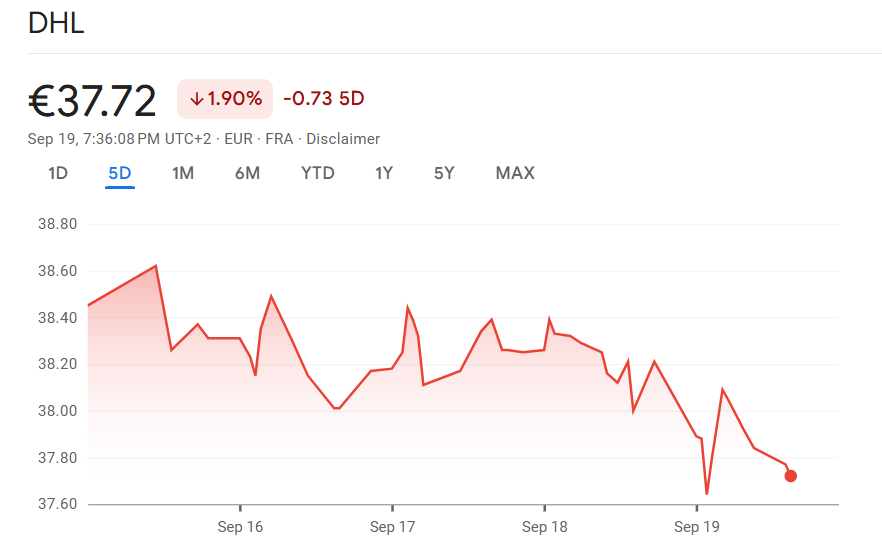Click the red down arrow icon

click(197, 99)
